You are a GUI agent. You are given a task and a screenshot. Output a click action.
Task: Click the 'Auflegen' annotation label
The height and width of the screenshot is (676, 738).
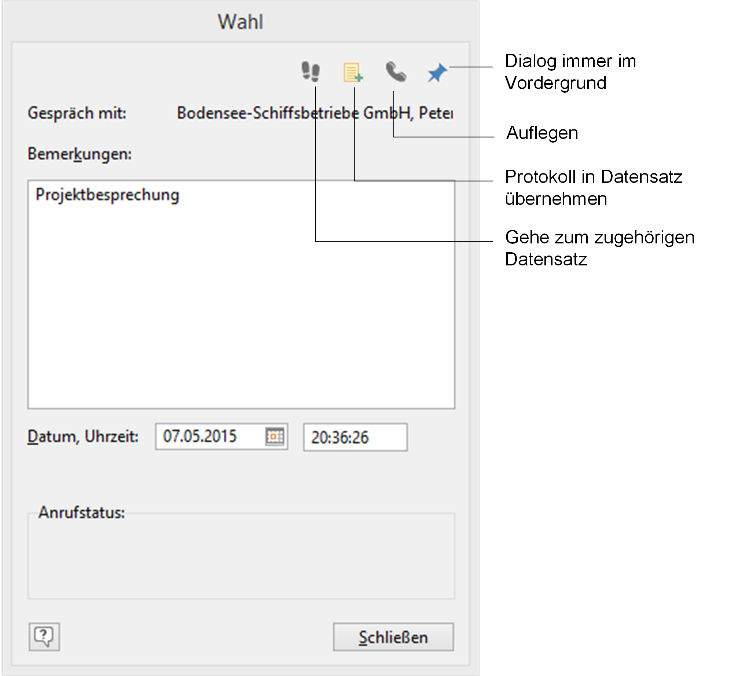(x=542, y=132)
